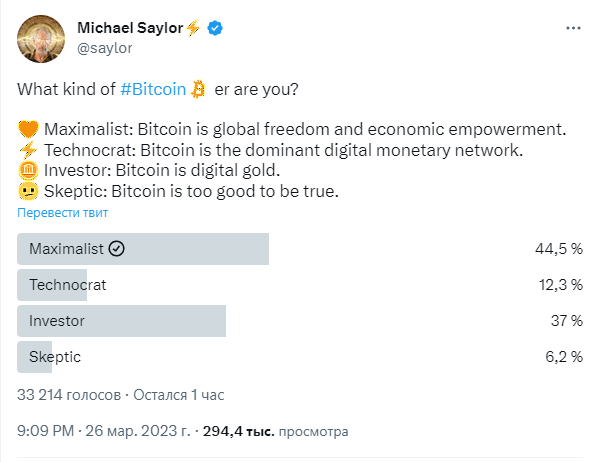Click the lightning bolt Technocrat emoji

28,150
